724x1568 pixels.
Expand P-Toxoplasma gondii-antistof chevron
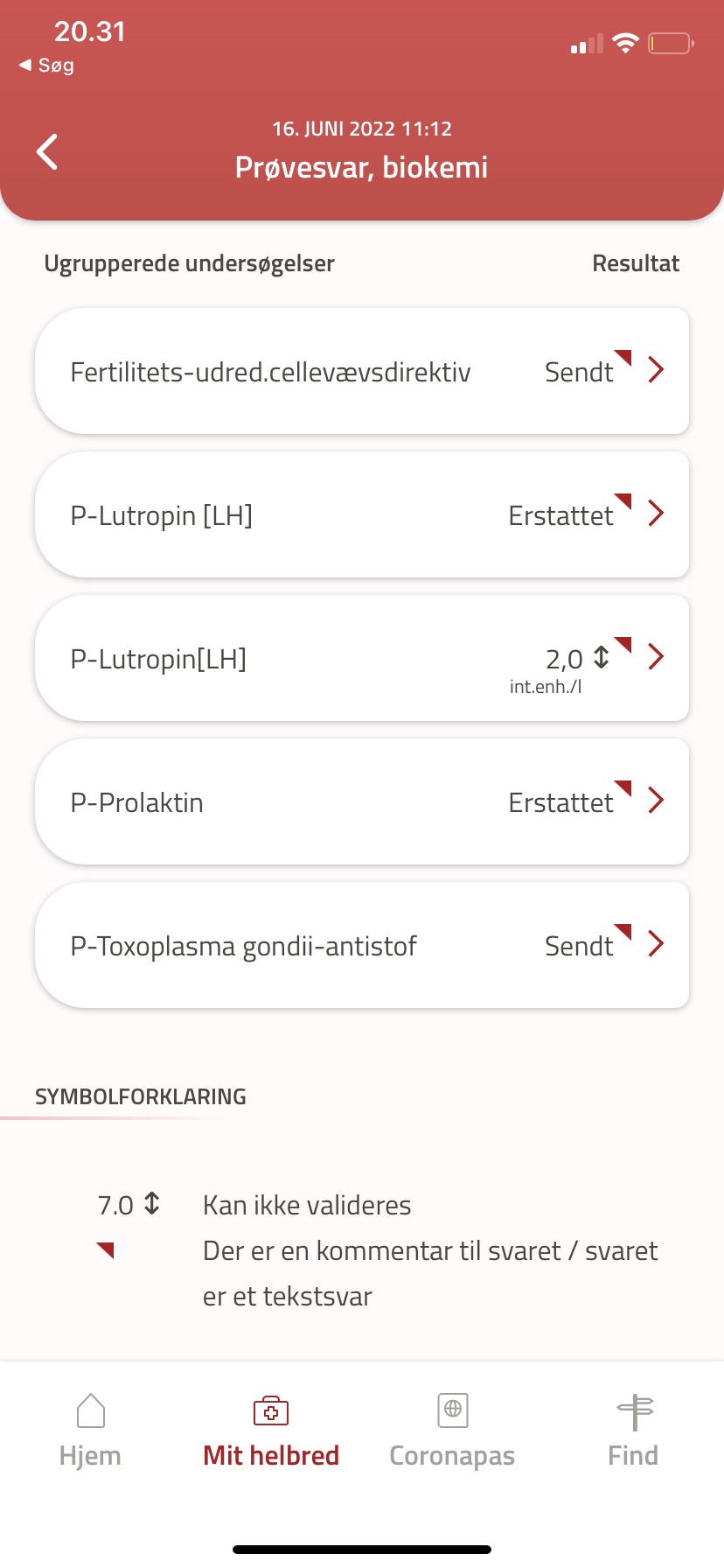tap(657, 944)
